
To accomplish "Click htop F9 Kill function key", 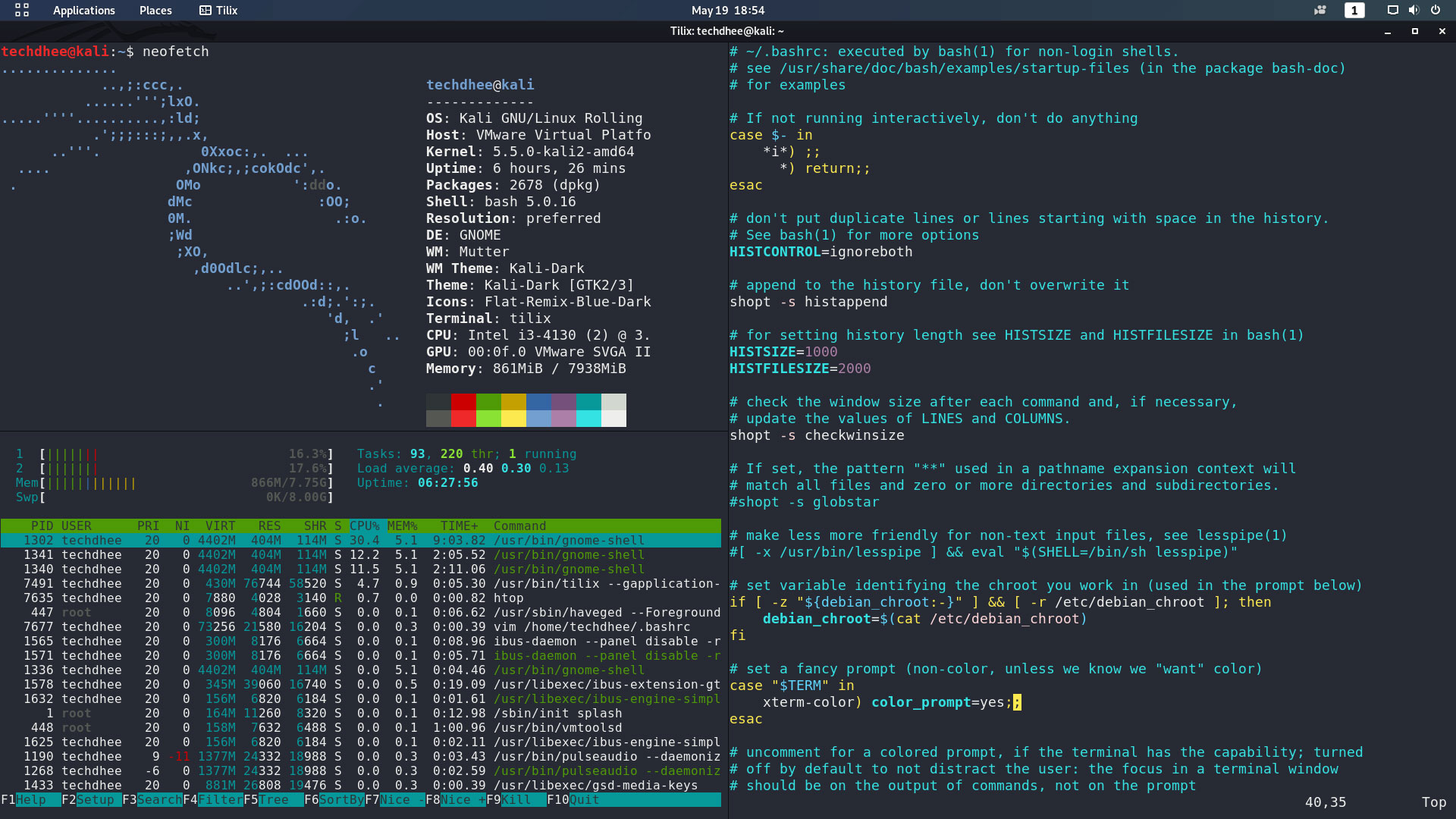I will tap(516, 800).
